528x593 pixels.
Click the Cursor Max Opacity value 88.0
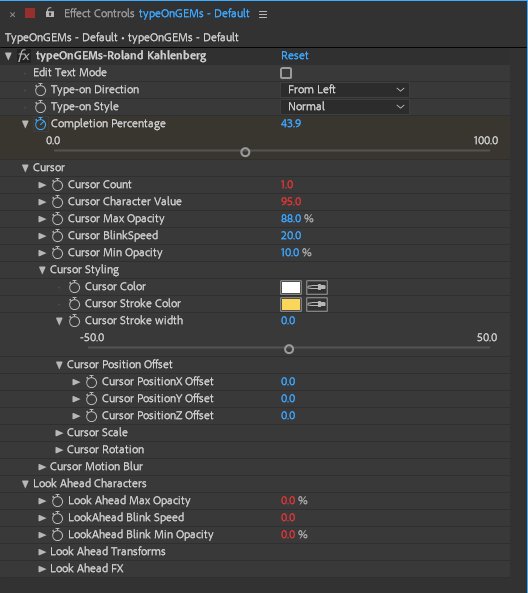[291, 219]
